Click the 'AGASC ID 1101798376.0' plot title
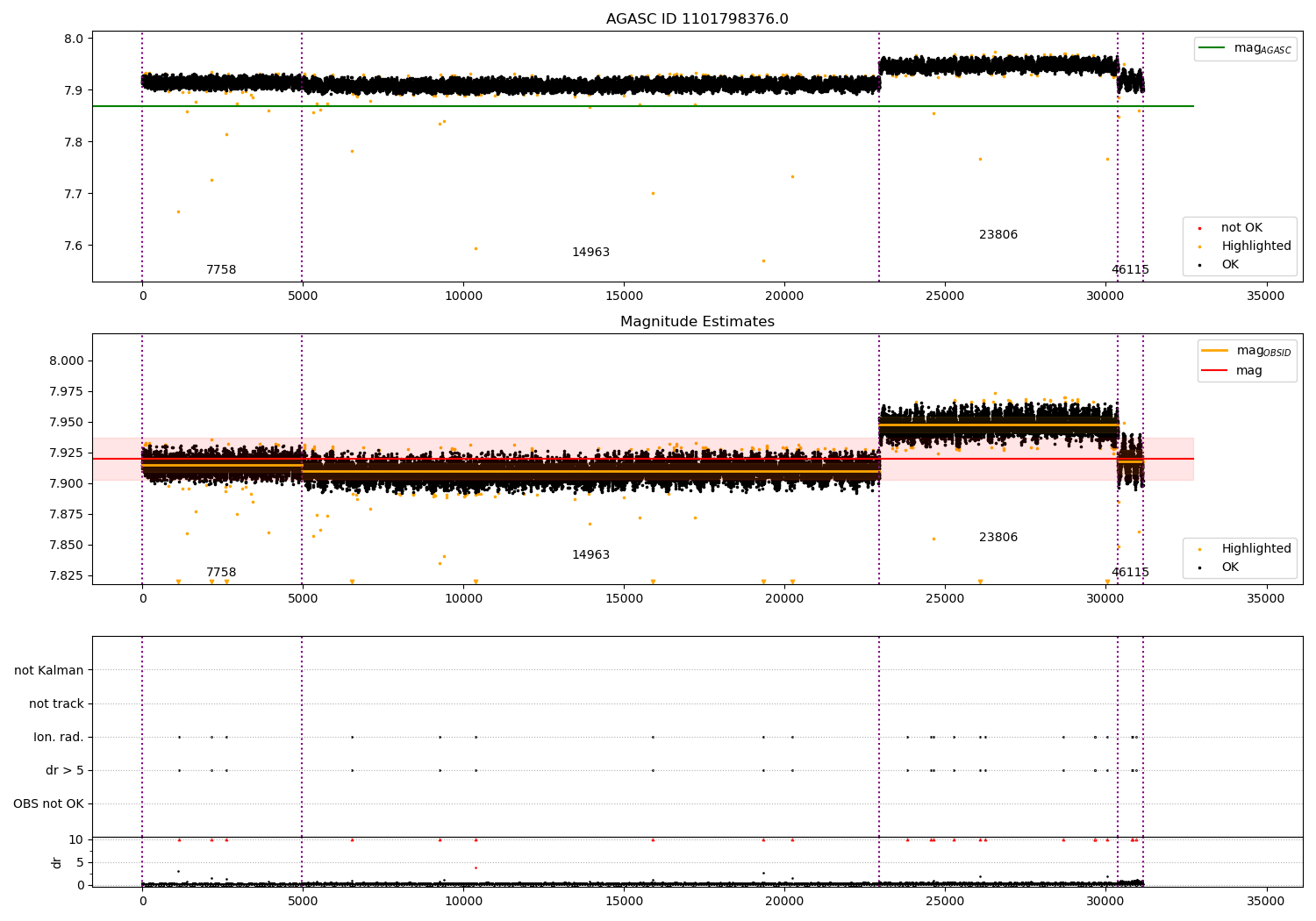The image size is (1316, 921). pyautogui.click(x=697, y=19)
